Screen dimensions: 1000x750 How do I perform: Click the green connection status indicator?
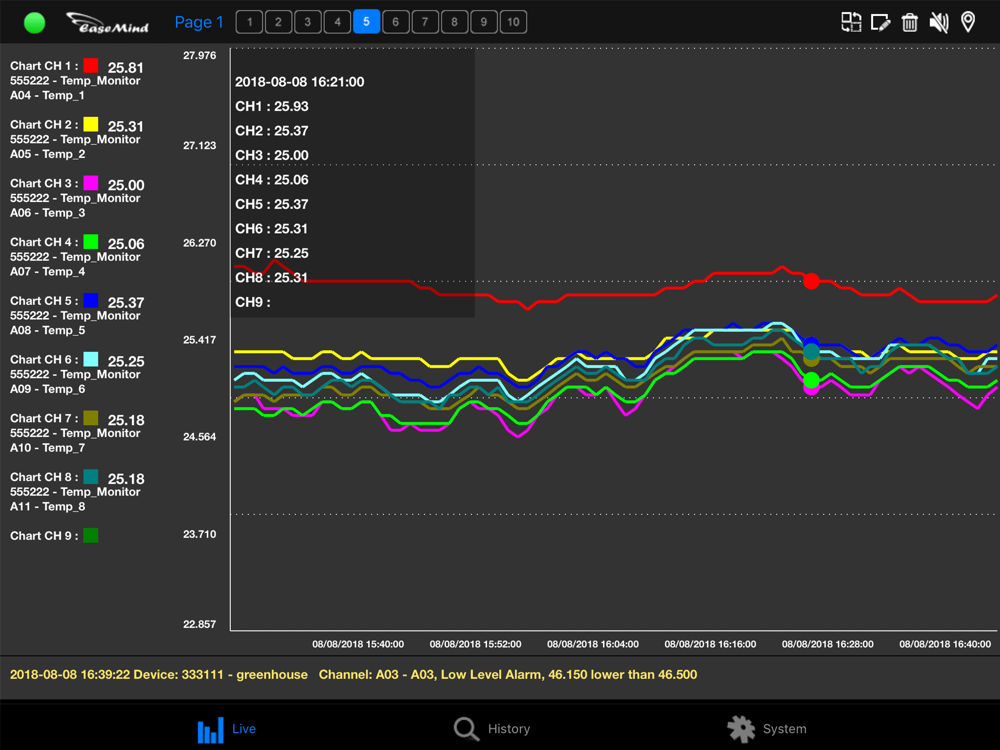click(x=34, y=22)
